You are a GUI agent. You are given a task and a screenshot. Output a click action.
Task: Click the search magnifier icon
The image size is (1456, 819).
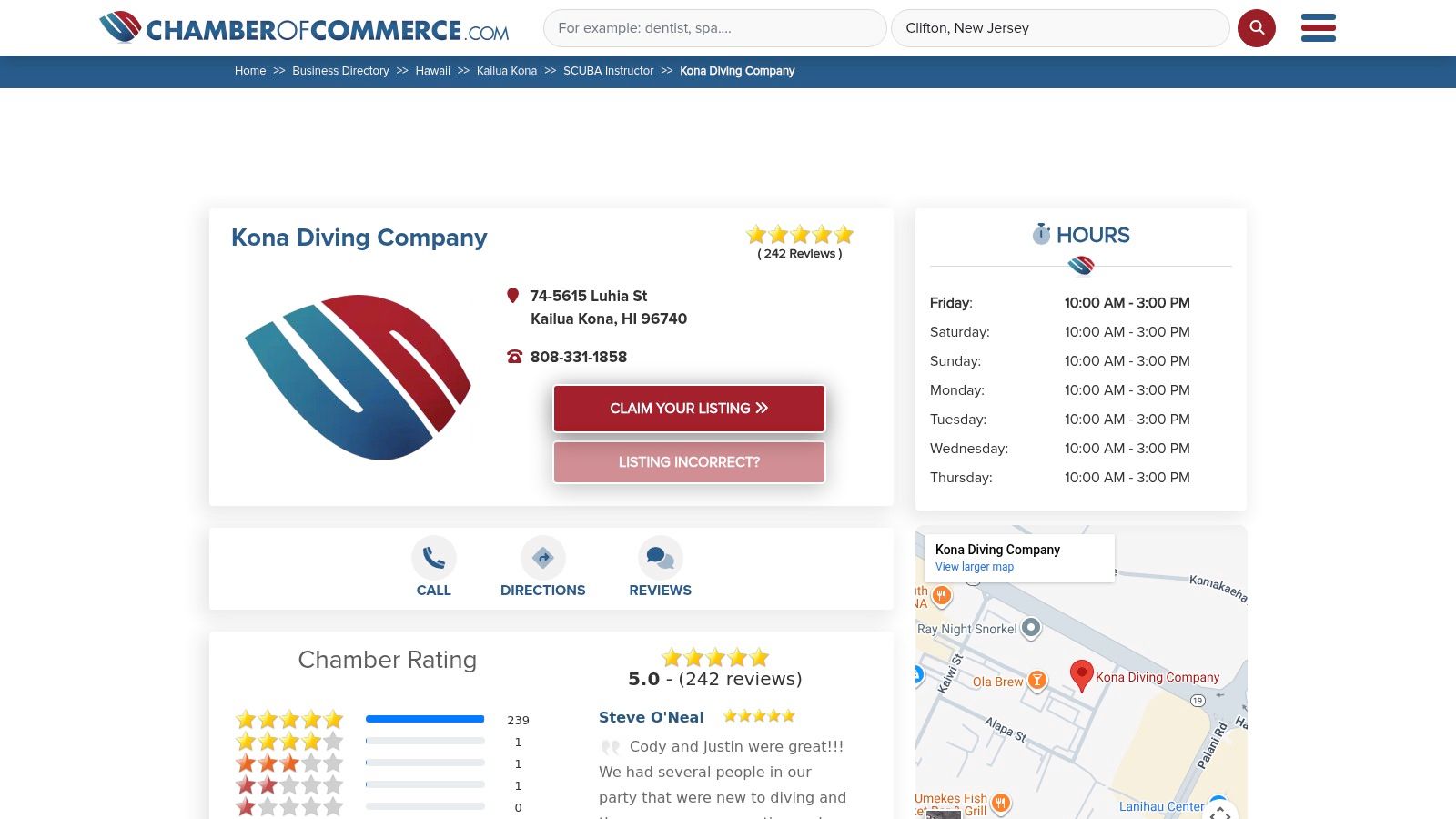point(1257,27)
